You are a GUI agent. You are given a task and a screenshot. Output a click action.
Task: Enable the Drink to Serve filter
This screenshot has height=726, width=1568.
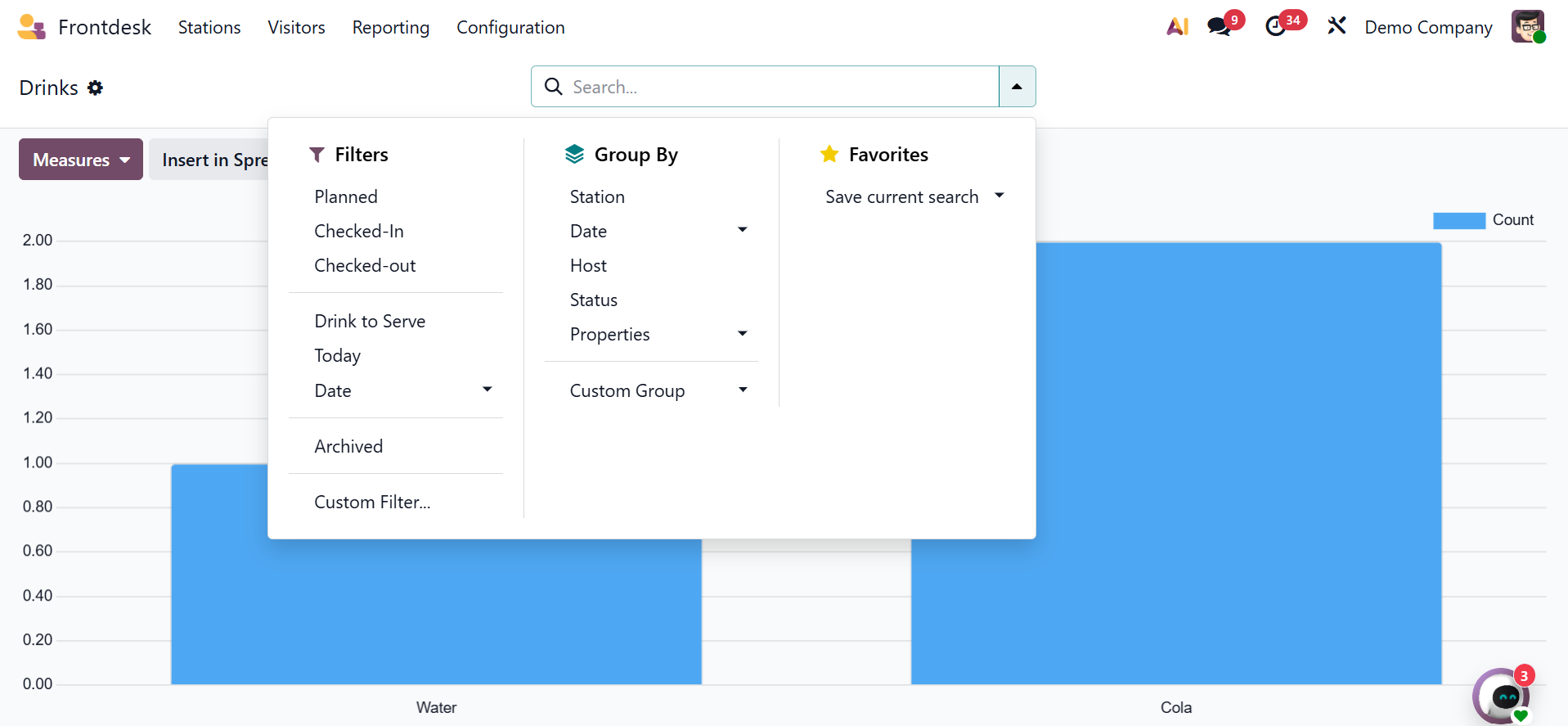[x=370, y=322]
